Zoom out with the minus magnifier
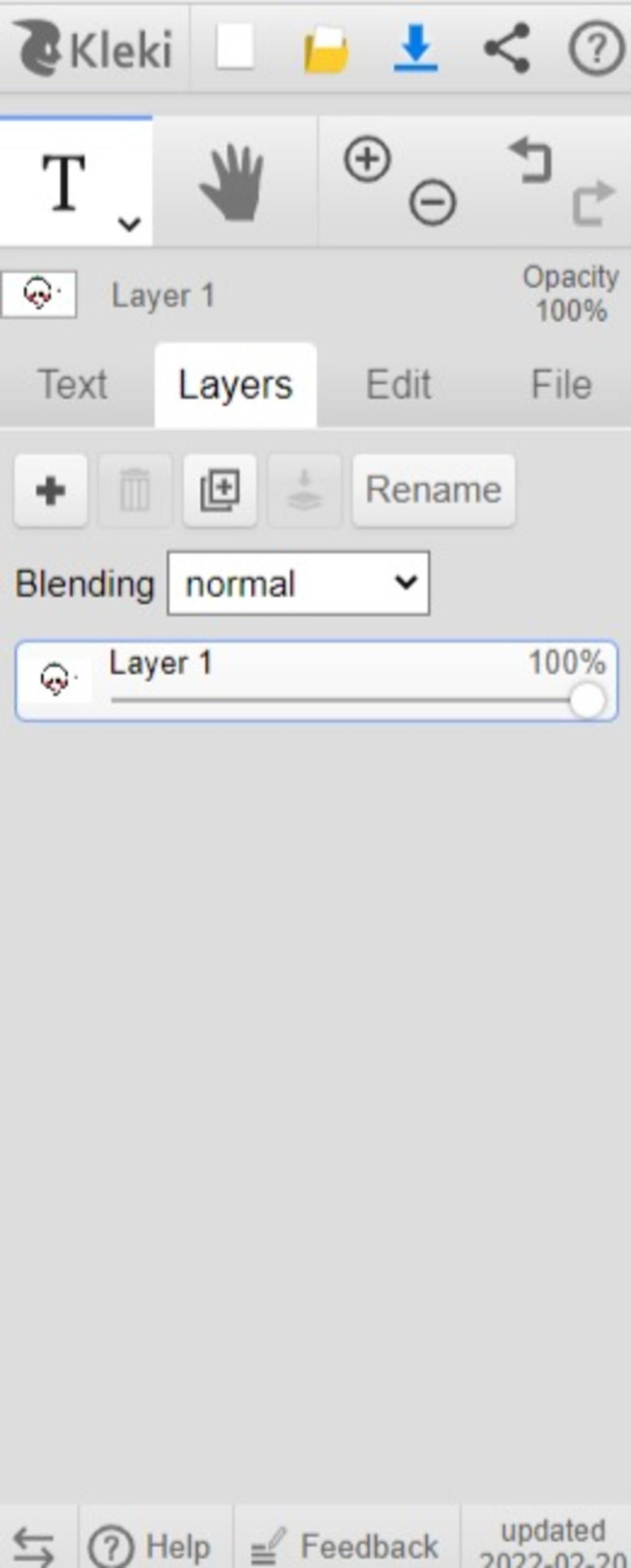Screen dimensions: 631x1568 pos(433,201)
